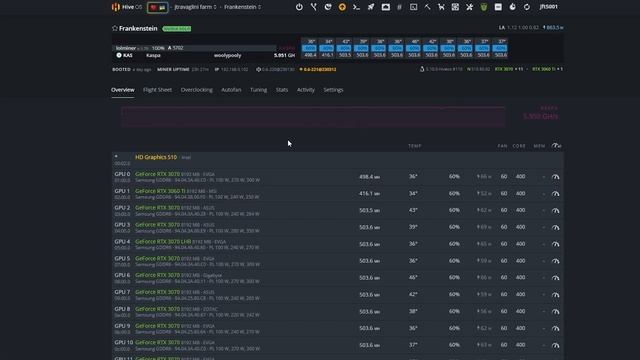Click the 416.1 hashrate in GPU 1 row
640x360 pixels.
(369, 193)
